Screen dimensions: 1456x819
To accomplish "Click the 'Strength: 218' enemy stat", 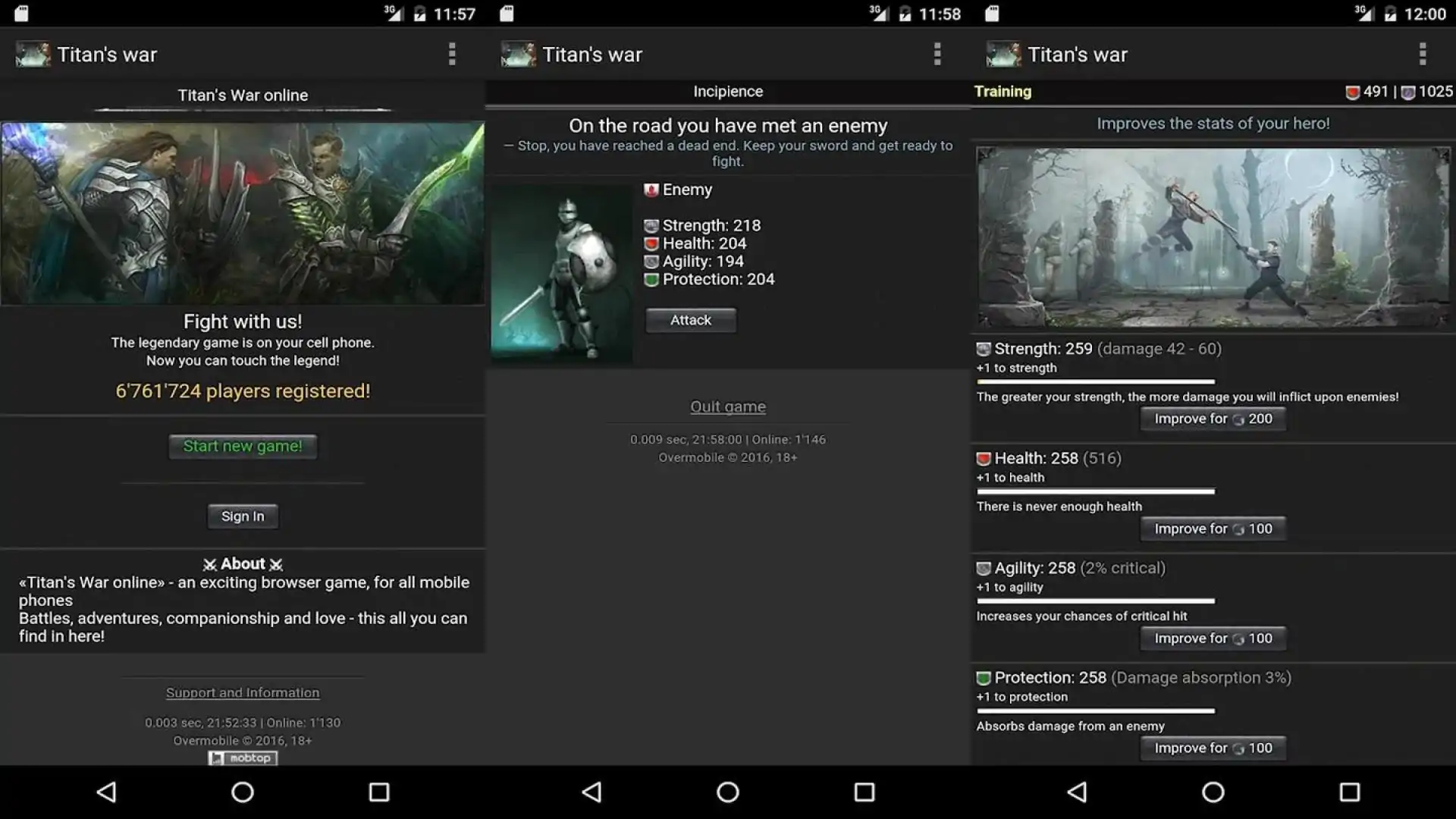I will 711,226.
